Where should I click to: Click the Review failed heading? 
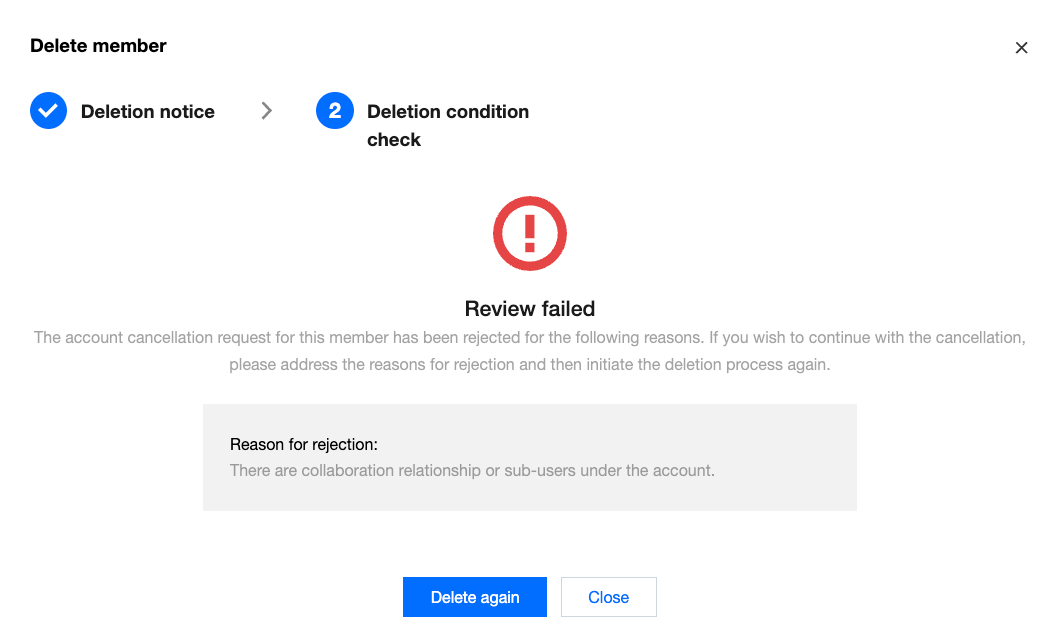[x=530, y=308]
